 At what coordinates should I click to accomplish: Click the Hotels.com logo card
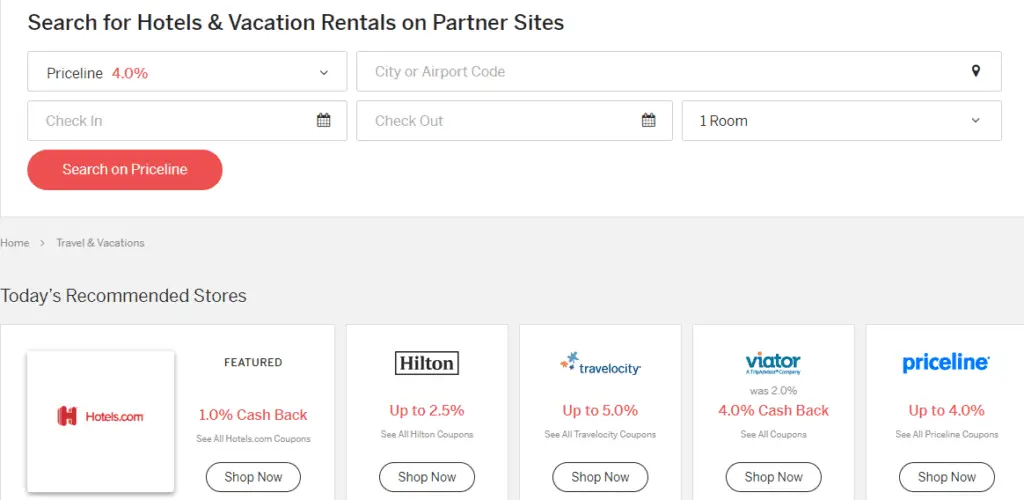101,421
